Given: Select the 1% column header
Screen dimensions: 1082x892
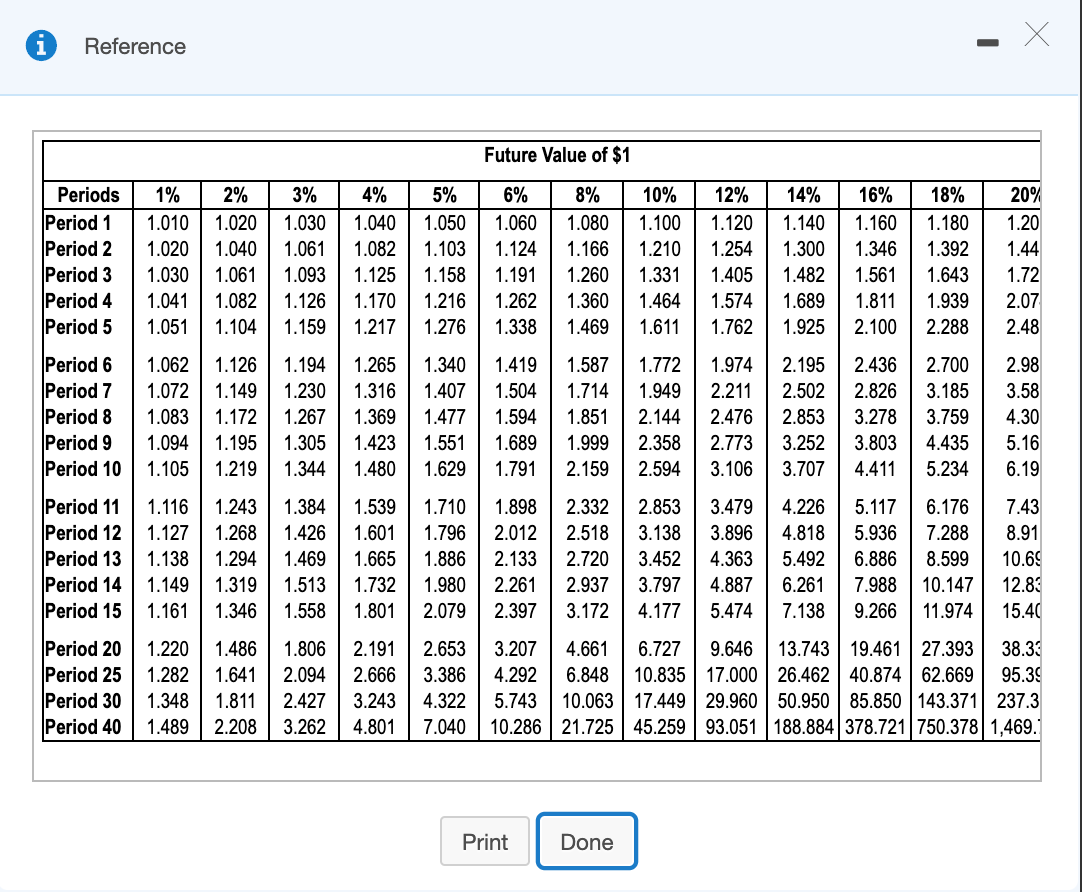Looking at the screenshot, I should click(167, 195).
